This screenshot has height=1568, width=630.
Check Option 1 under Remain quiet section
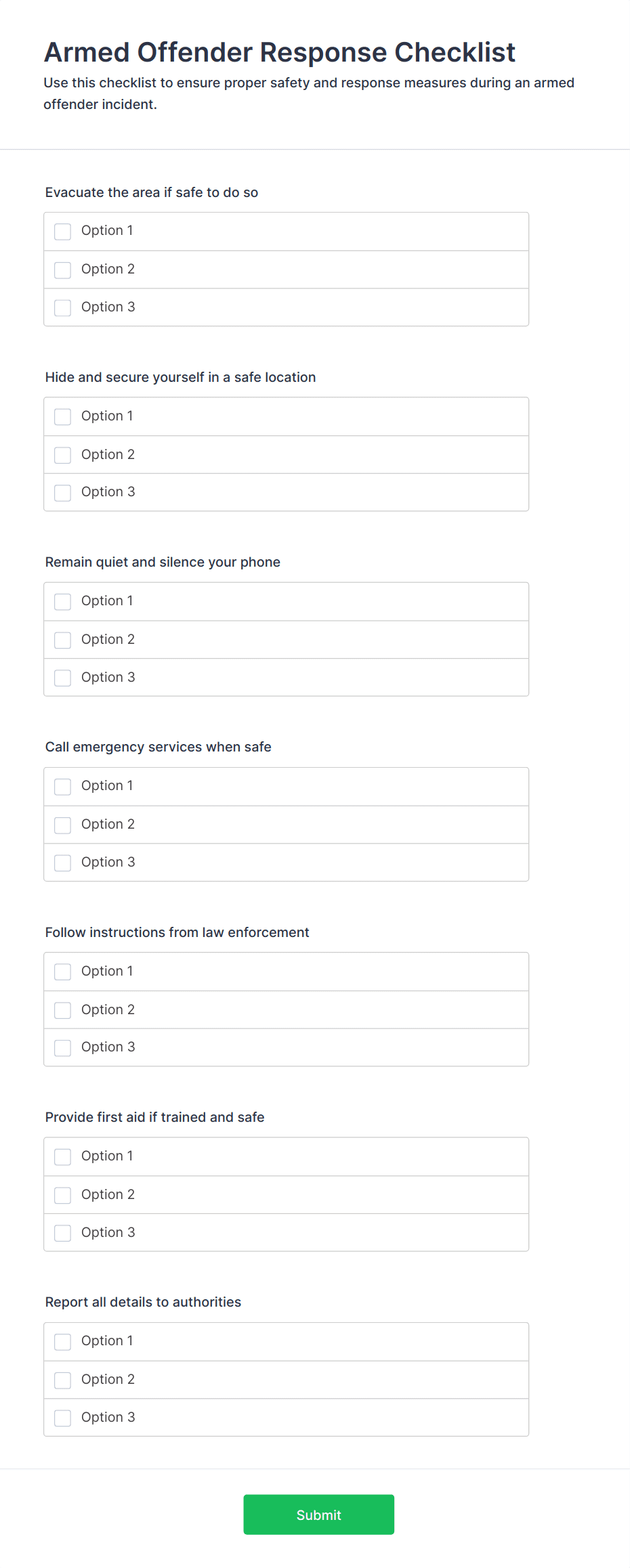click(x=62, y=601)
